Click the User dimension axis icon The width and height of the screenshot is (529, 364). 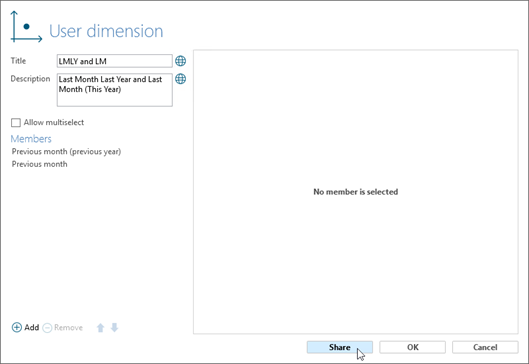[26, 27]
